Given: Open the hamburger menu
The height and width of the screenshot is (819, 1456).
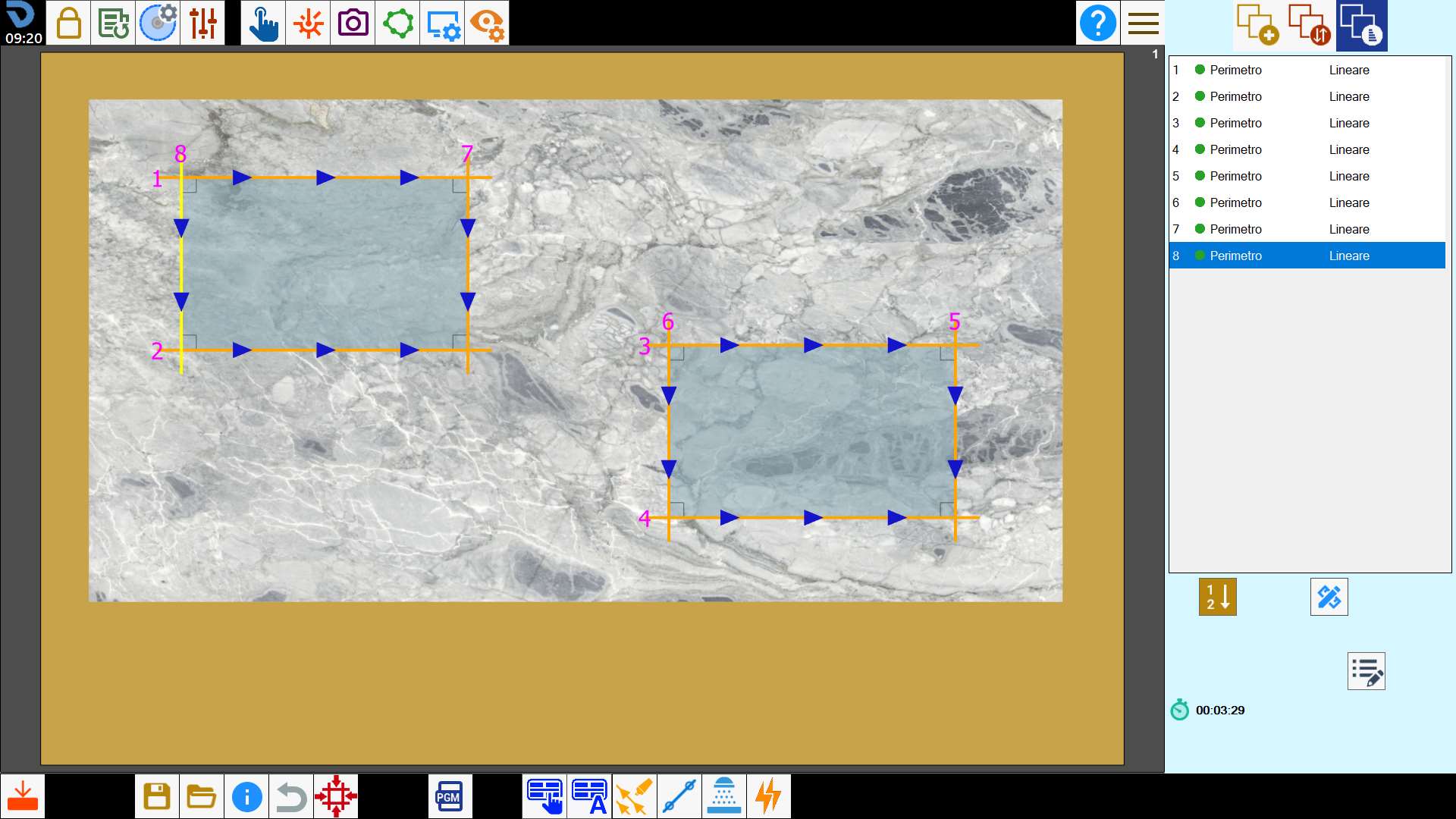Looking at the screenshot, I should (1143, 23).
